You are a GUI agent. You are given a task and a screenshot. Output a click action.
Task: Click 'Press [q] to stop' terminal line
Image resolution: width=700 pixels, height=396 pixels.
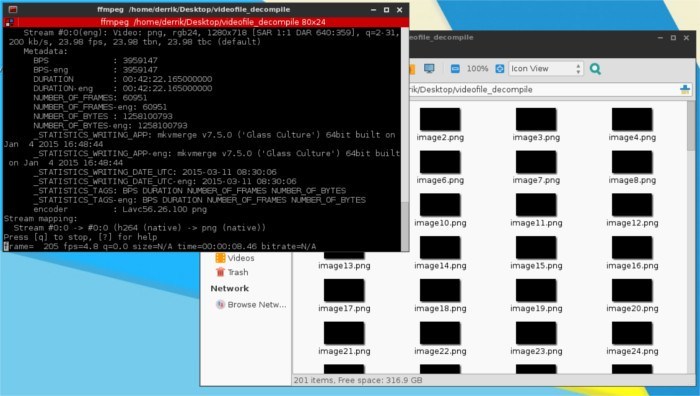80,237
